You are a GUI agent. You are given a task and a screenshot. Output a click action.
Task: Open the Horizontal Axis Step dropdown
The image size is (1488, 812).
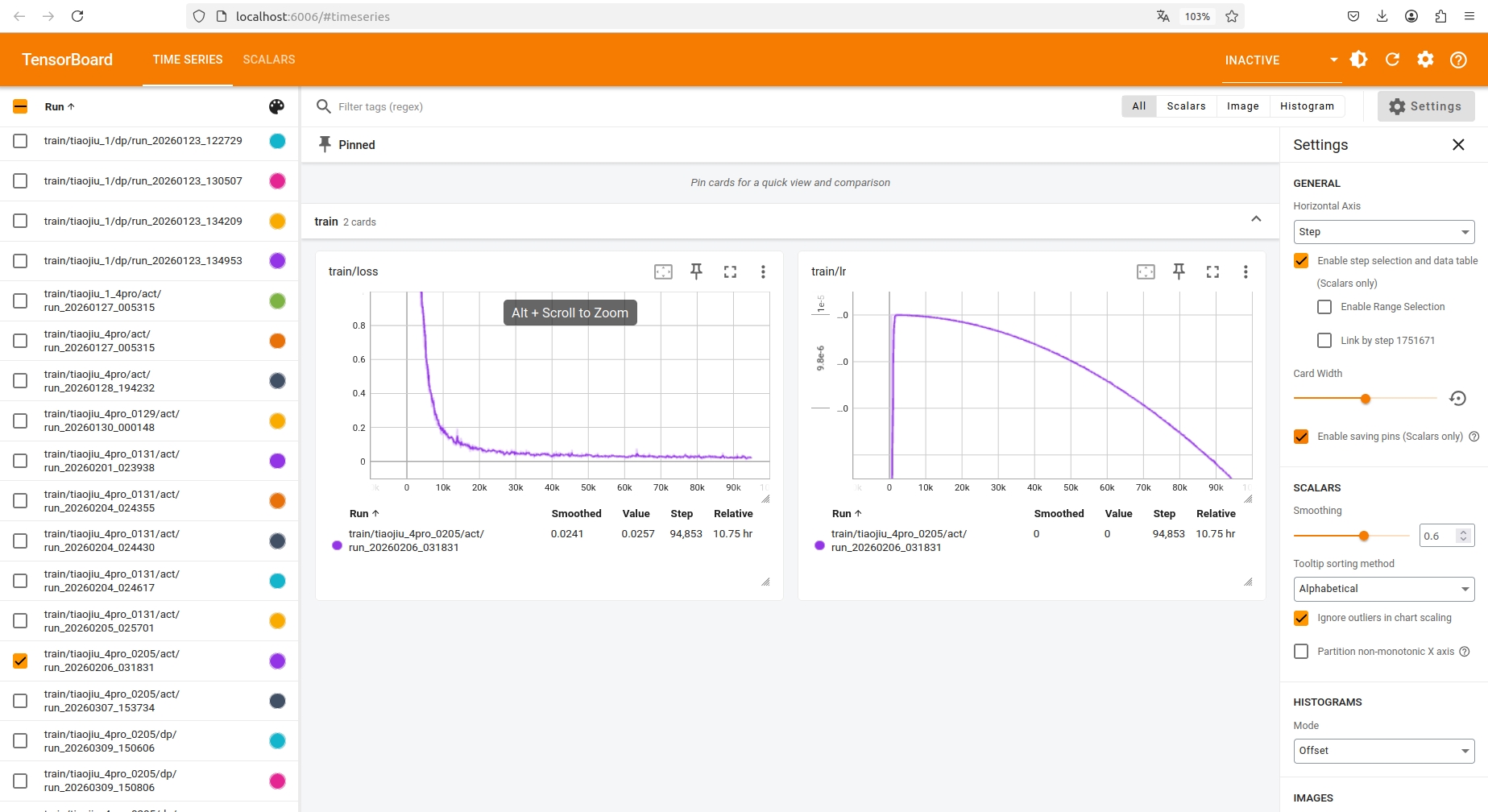click(1383, 232)
